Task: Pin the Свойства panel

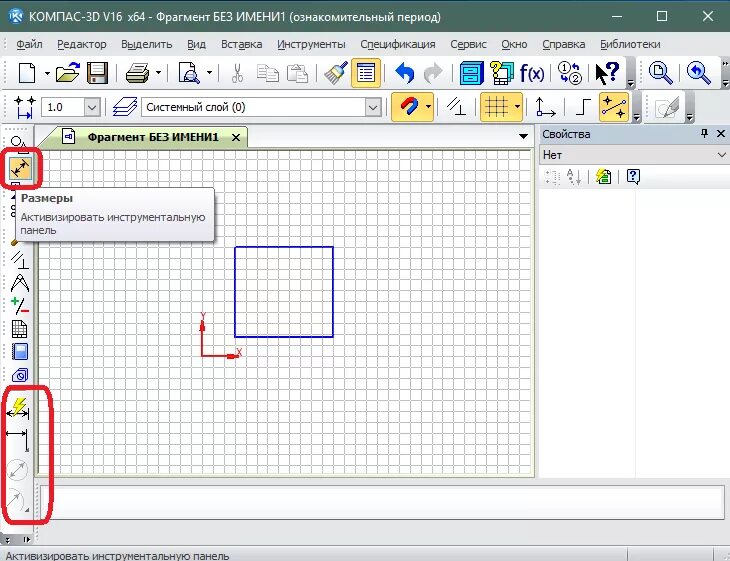Action: pos(704,134)
